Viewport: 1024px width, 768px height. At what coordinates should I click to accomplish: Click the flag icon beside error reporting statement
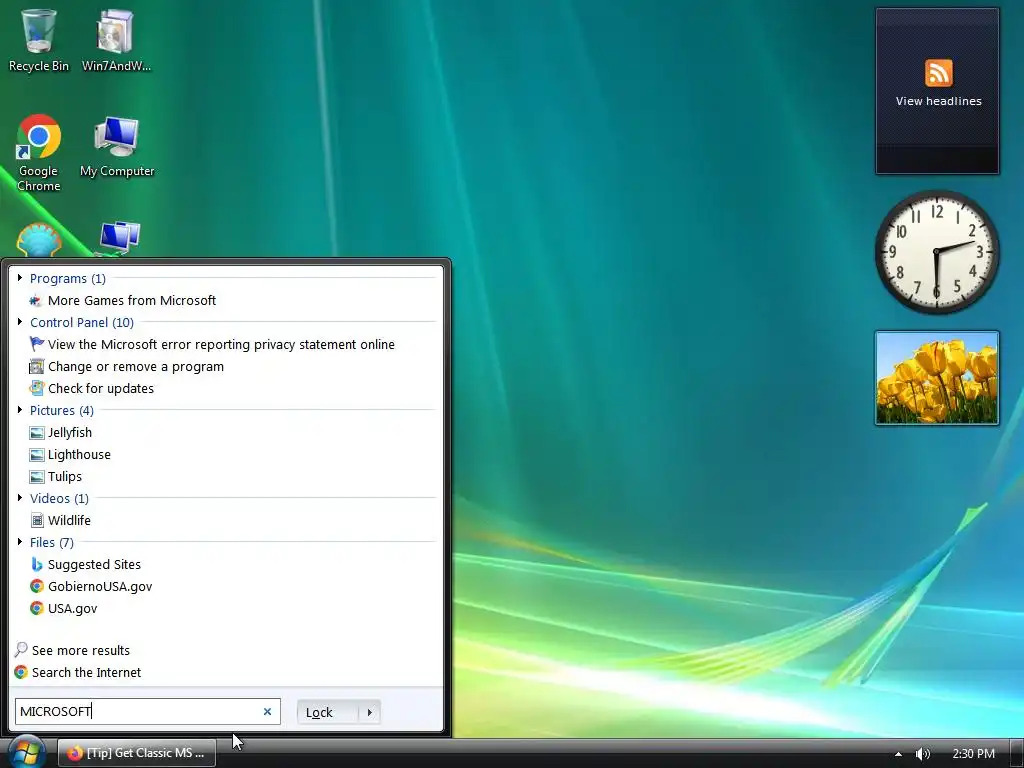[37, 344]
